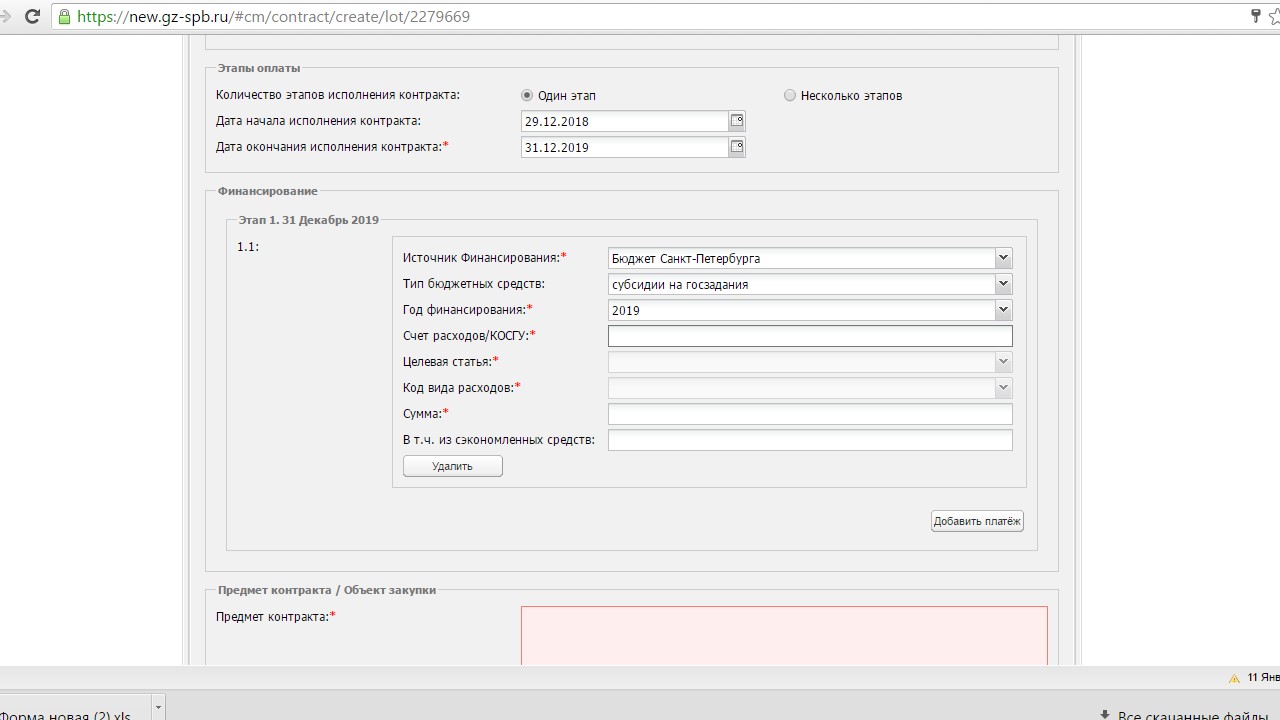Open the 'Целевая статья' dropdown
This screenshot has width=1280, height=720.
coord(1003,362)
